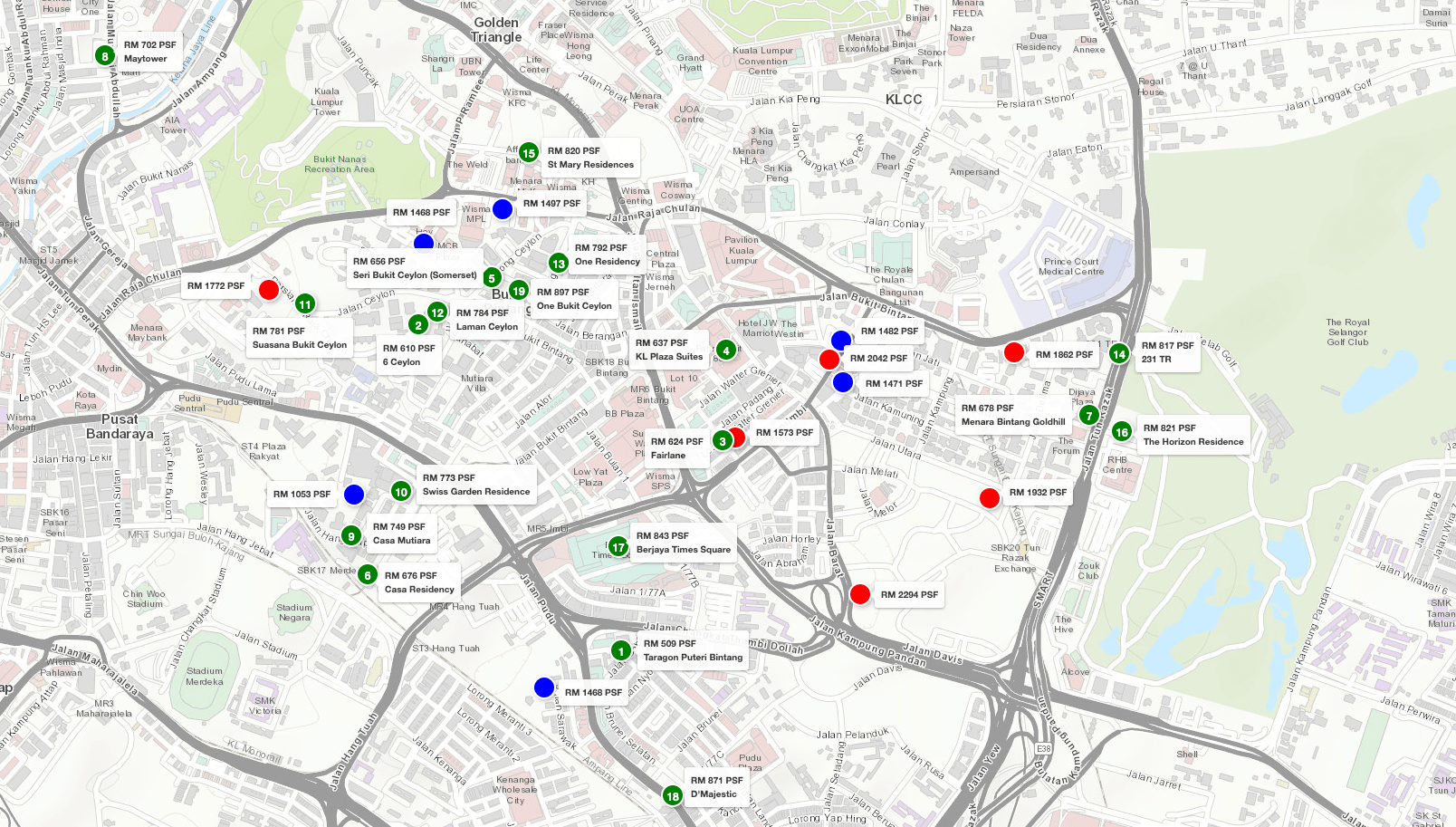
Task: Click green marker 16 The Horizon Residence
Action: click(1122, 432)
